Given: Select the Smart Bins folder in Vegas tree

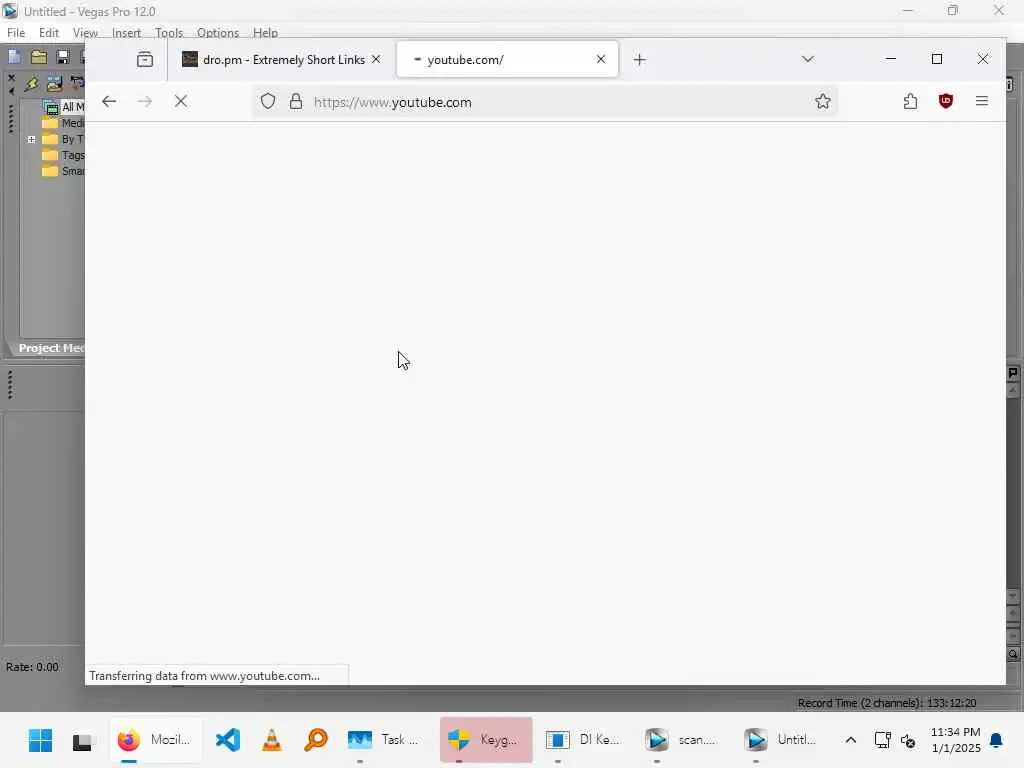Looking at the screenshot, I should coord(64,171).
